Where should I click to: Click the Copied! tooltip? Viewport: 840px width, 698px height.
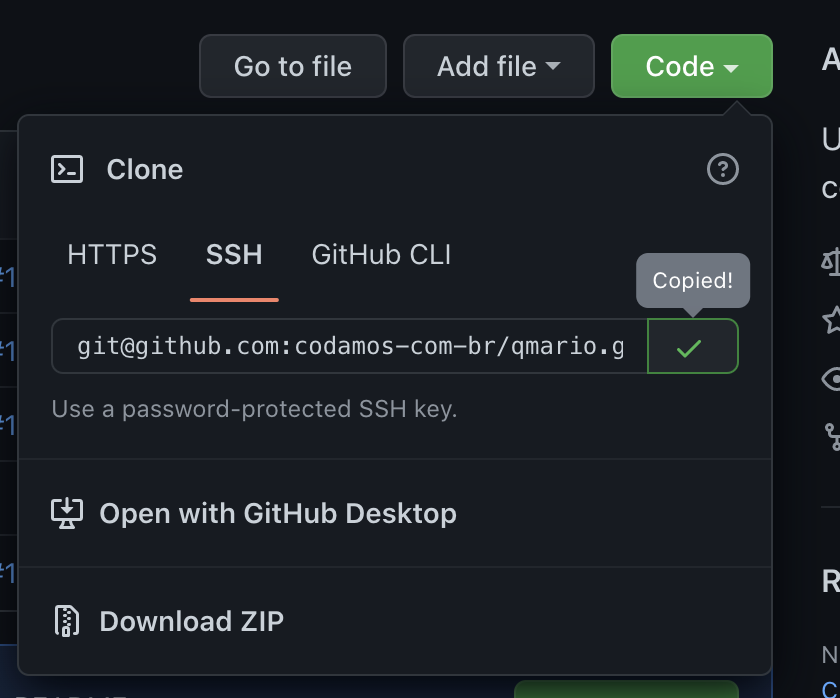[x=693, y=280]
